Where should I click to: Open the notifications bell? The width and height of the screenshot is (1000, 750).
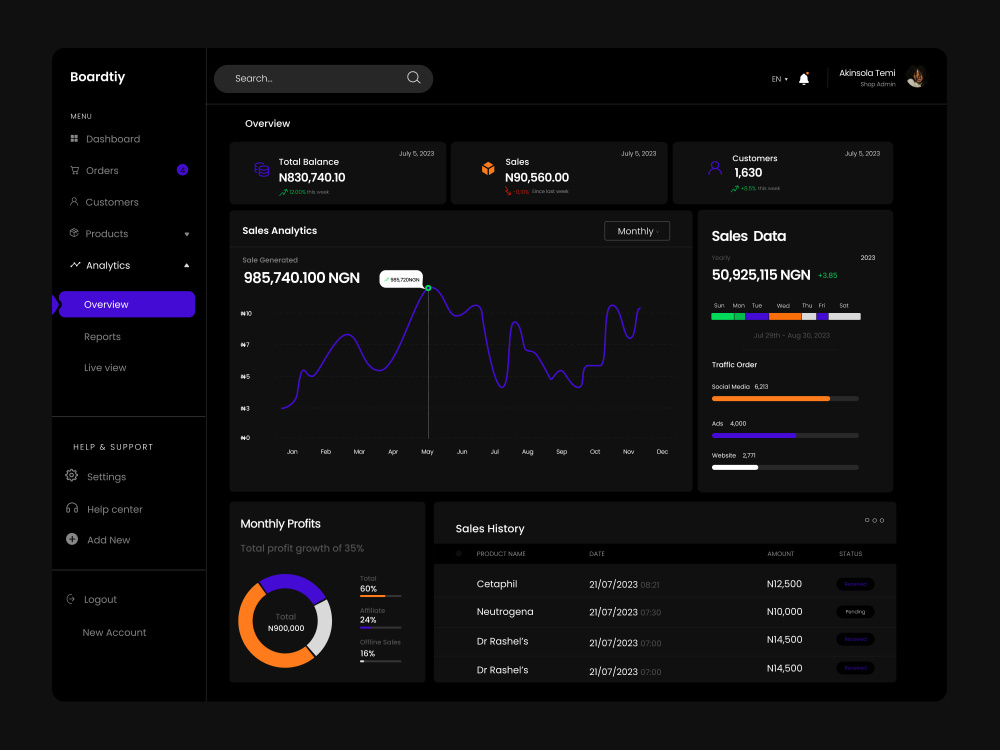pyautogui.click(x=804, y=78)
